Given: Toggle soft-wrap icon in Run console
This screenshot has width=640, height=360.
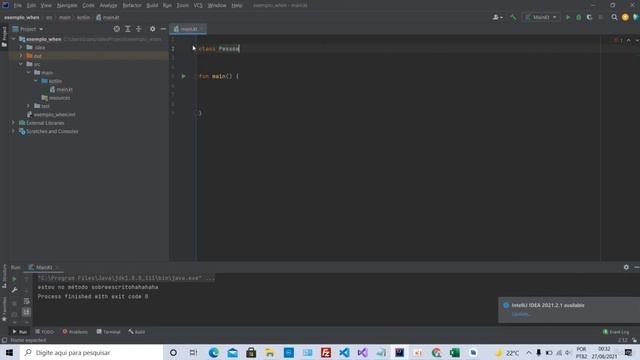Looking at the screenshot, I should click(27, 301).
